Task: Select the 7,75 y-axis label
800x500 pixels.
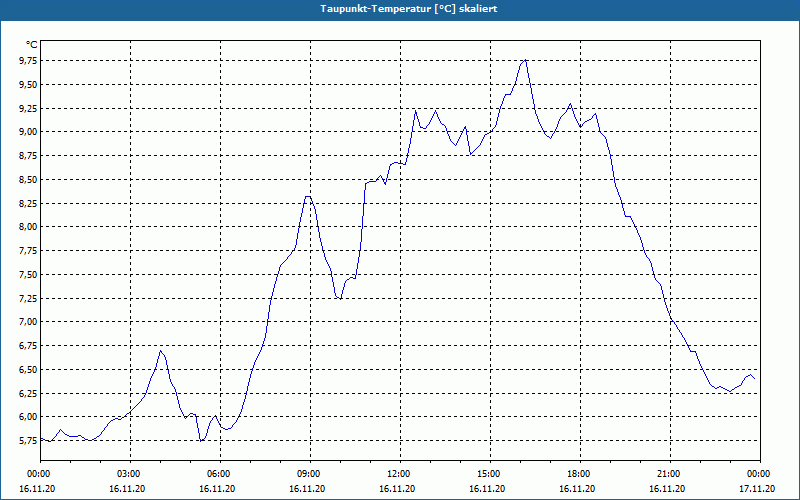Action: [28, 251]
